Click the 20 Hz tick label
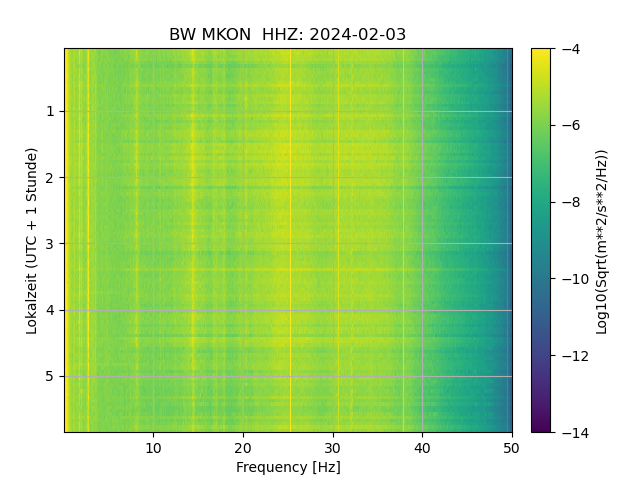The image size is (640, 480). [x=243, y=449]
